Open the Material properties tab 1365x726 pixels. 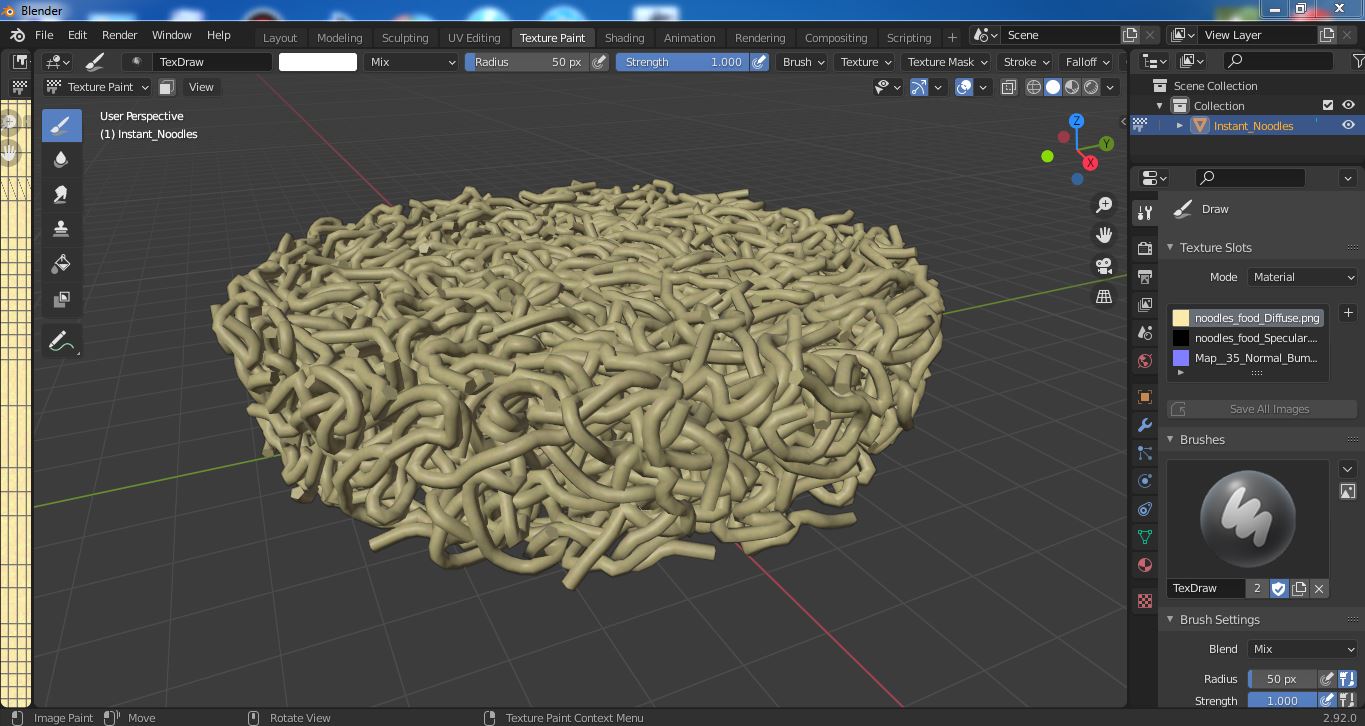(x=1145, y=565)
